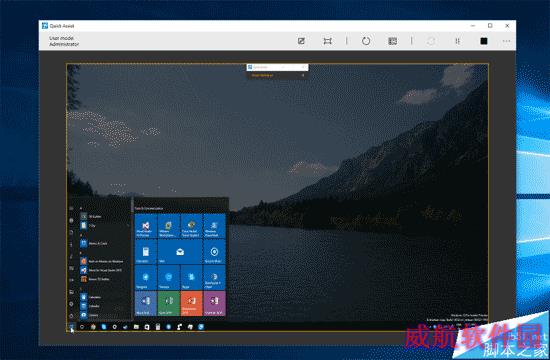Viewport: 550px width, 360px height.
Task: Open the three-dot More options menu
Action: pos(506,41)
